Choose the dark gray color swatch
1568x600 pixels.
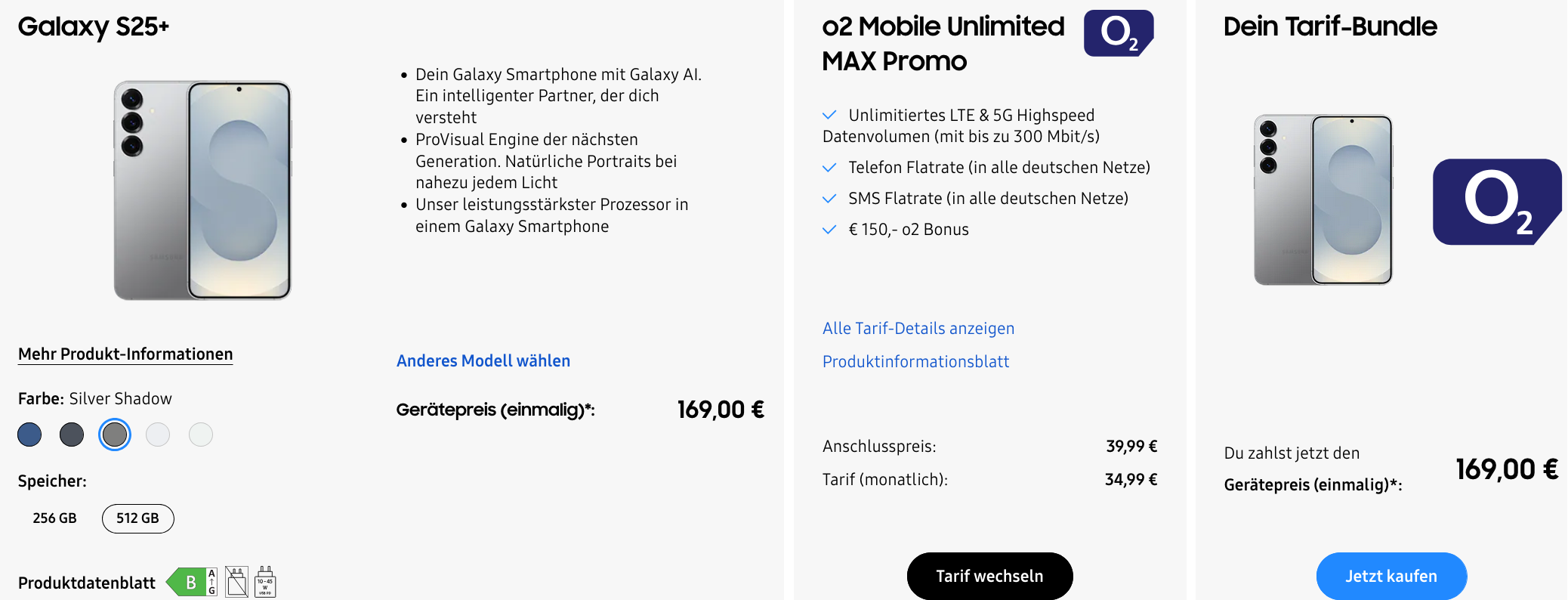pyautogui.click(x=72, y=435)
